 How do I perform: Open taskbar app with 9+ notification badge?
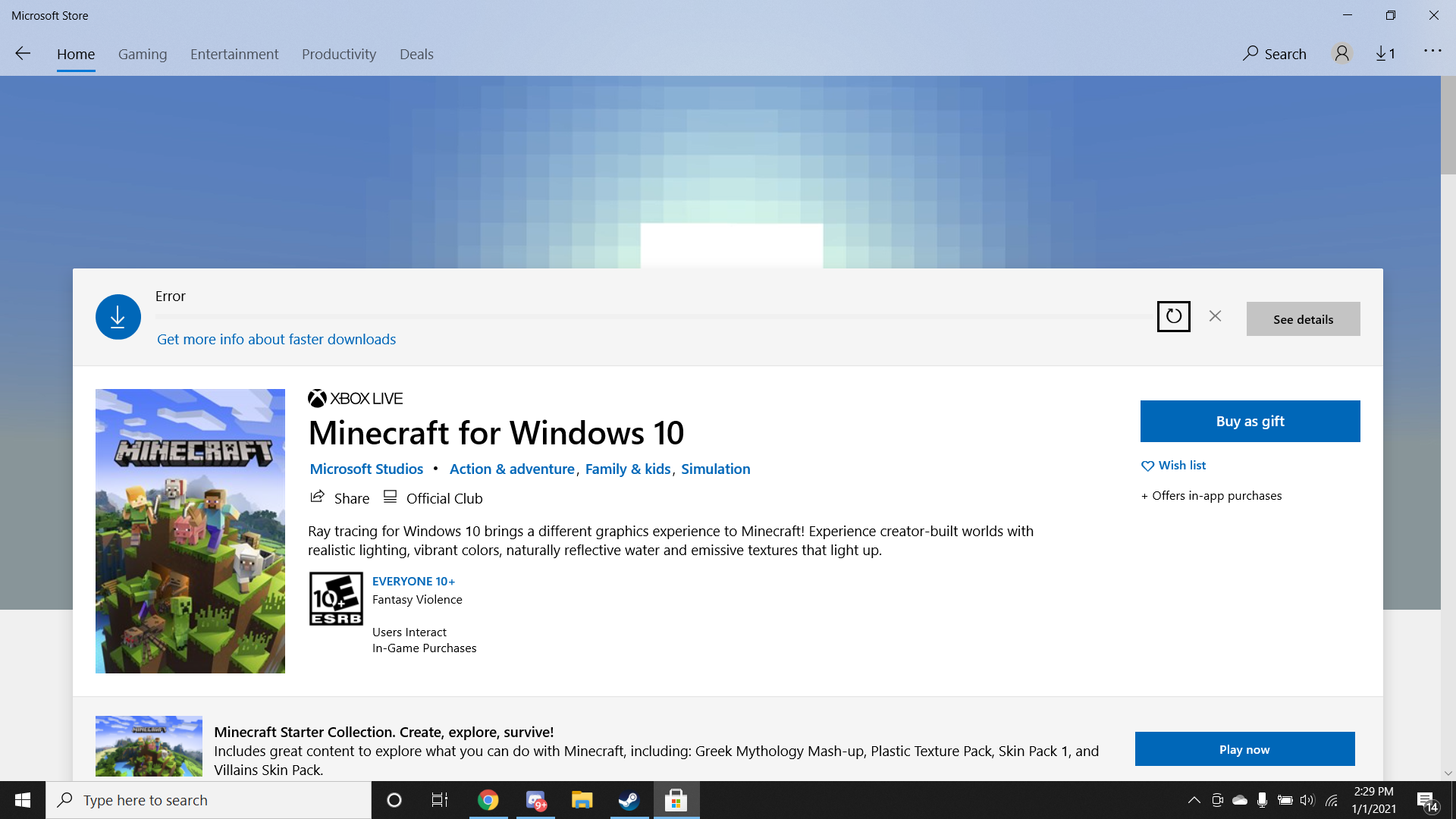point(535,800)
